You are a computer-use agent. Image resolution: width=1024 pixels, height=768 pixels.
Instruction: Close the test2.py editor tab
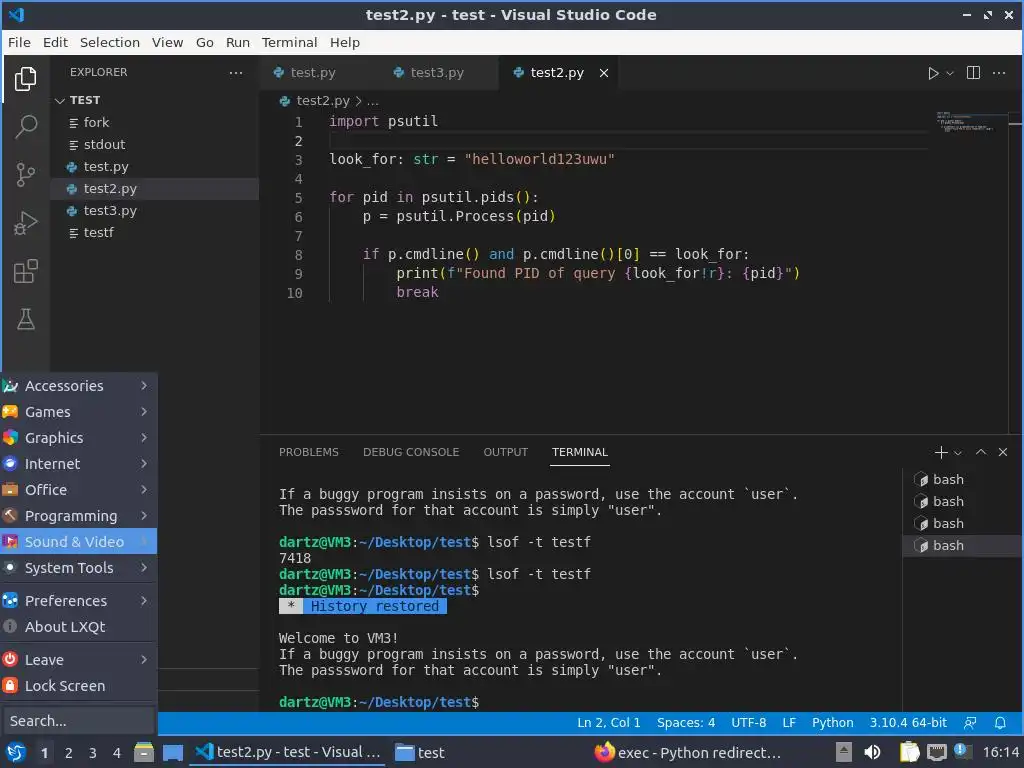point(604,73)
